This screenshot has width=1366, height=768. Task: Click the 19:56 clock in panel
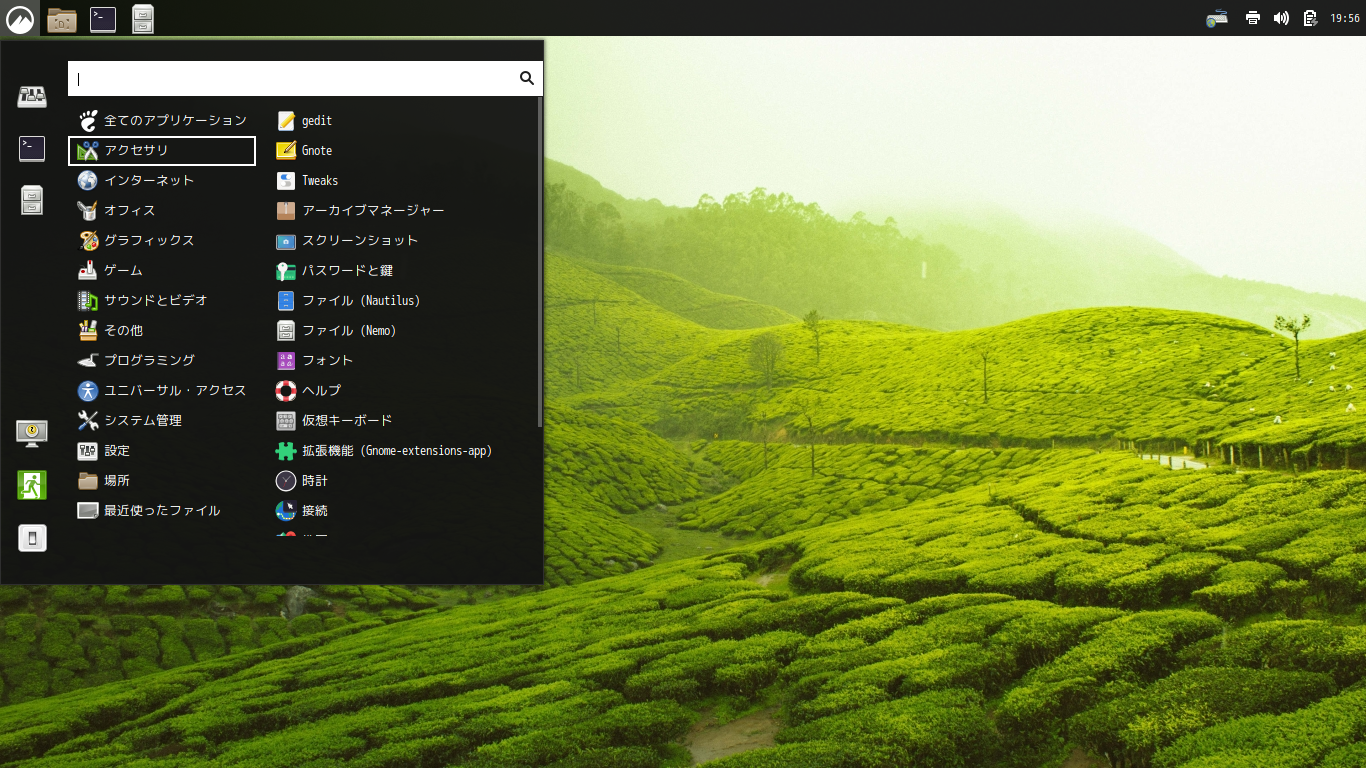tap(1344, 18)
